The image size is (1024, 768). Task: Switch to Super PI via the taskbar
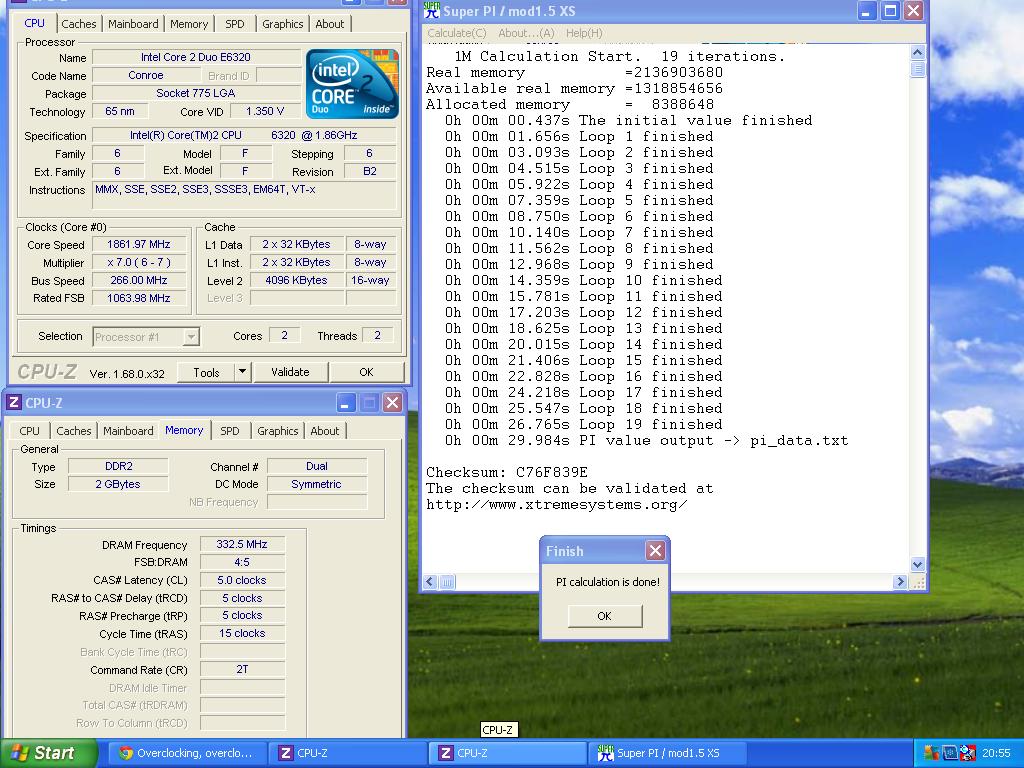point(667,753)
